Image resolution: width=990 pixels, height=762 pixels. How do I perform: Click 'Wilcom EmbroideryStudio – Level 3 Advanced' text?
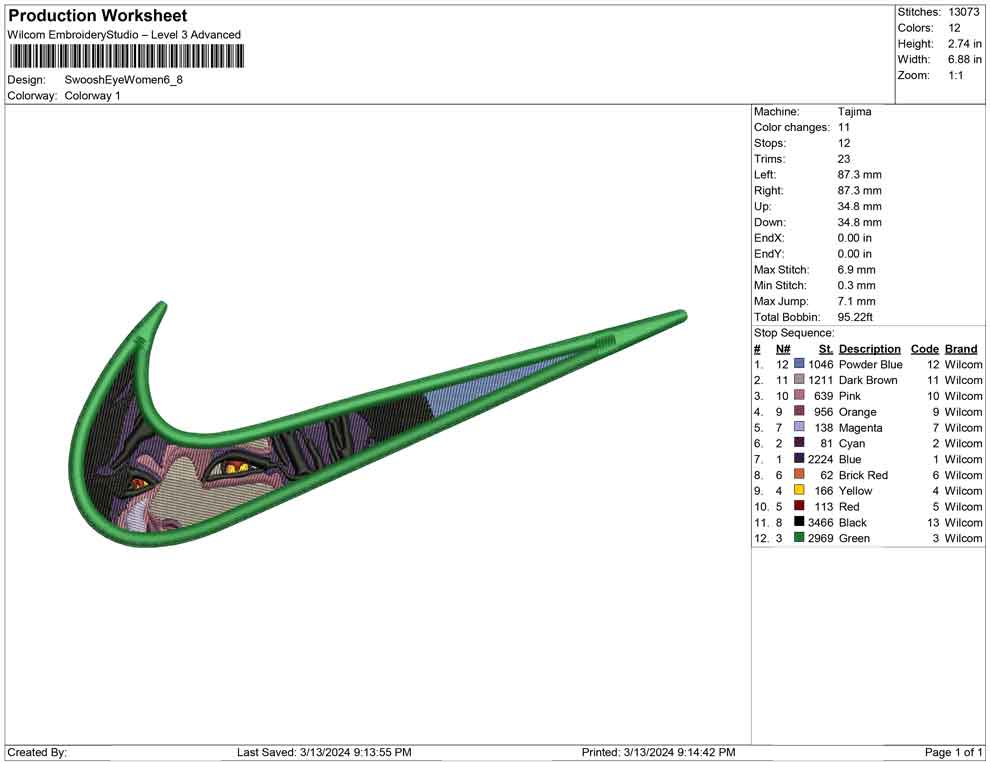click(124, 35)
